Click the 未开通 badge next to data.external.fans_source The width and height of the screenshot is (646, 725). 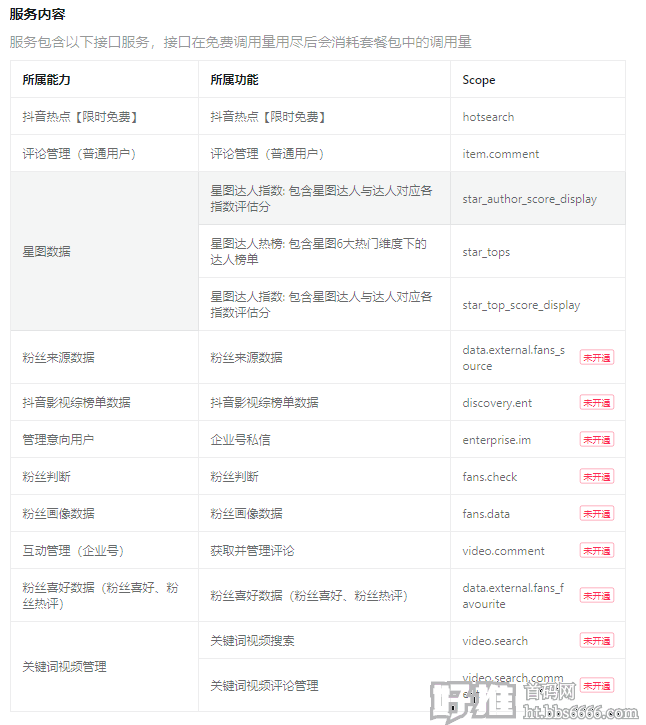pos(597,357)
